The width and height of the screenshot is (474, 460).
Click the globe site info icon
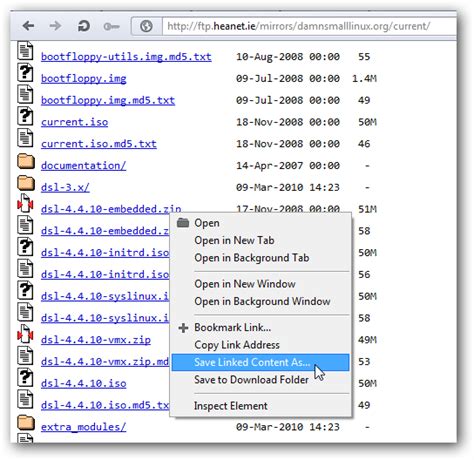click(x=146, y=26)
